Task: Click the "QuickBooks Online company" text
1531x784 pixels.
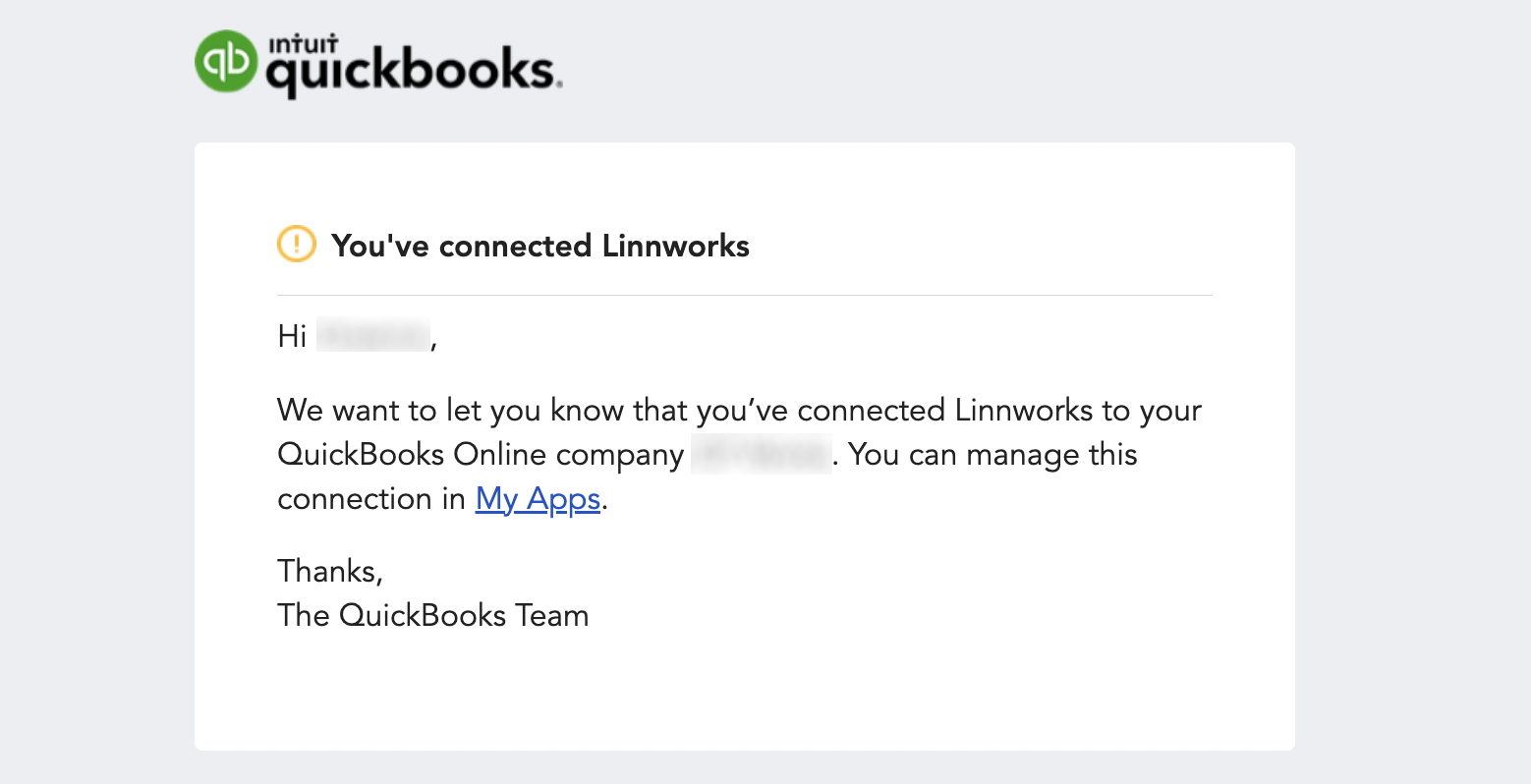Action: click(x=481, y=455)
